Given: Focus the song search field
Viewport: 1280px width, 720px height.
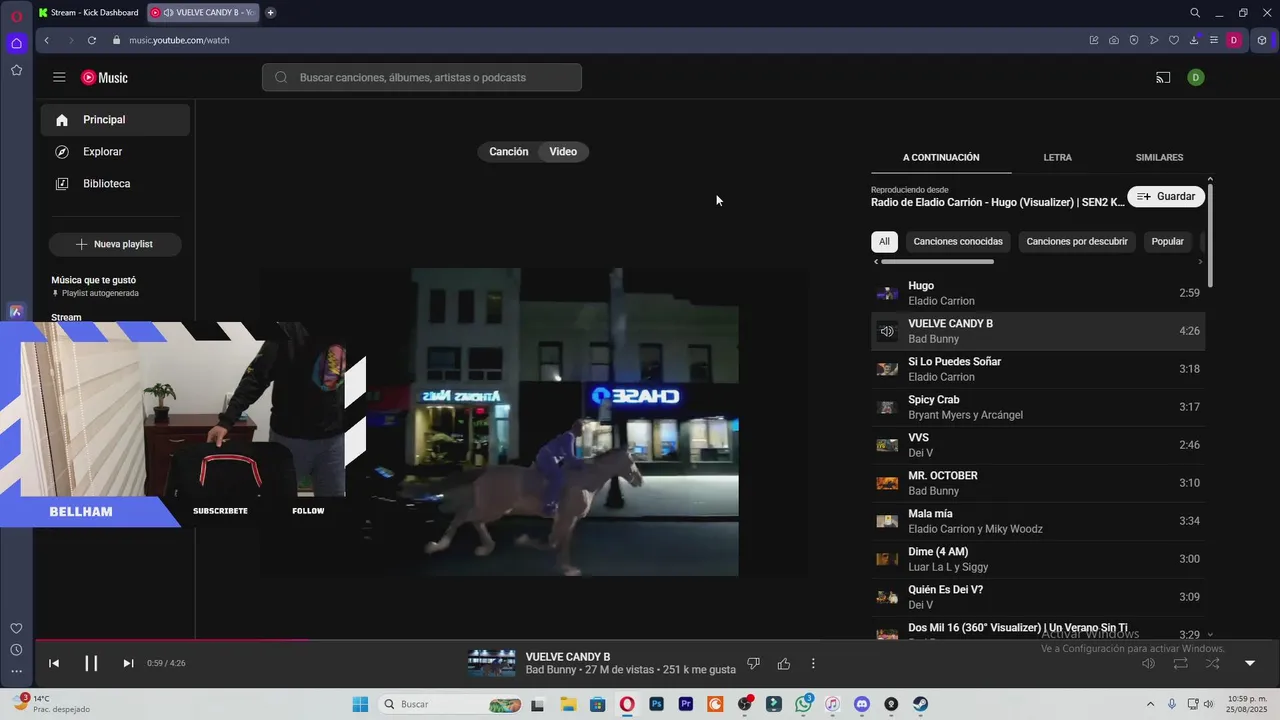Looking at the screenshot, I should pyautogui.click(x=422, y=77).
